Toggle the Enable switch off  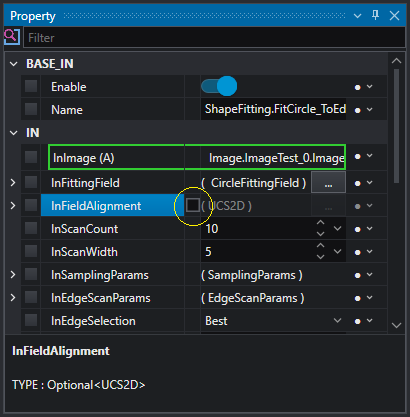coord(219,86)
